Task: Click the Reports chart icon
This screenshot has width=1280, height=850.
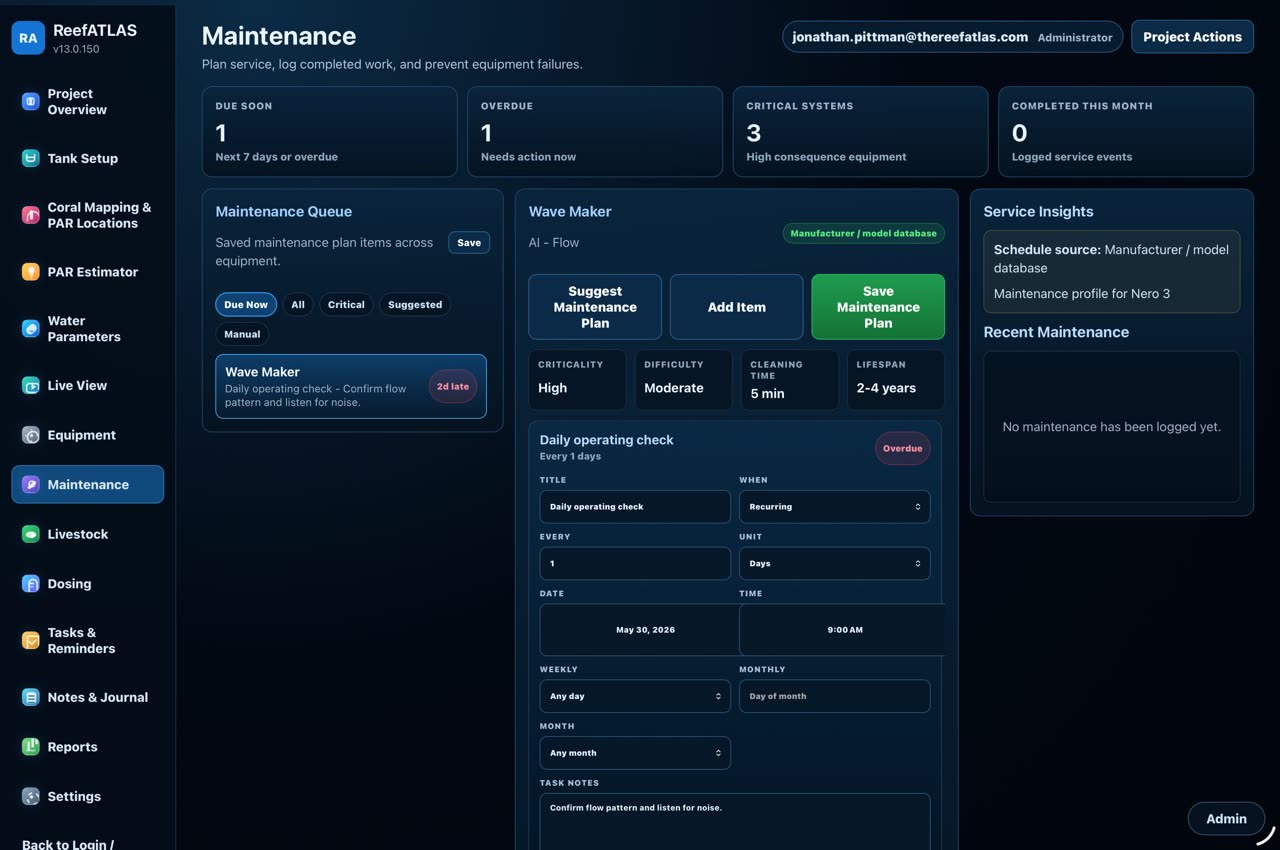Action: [x=31, y=747]
